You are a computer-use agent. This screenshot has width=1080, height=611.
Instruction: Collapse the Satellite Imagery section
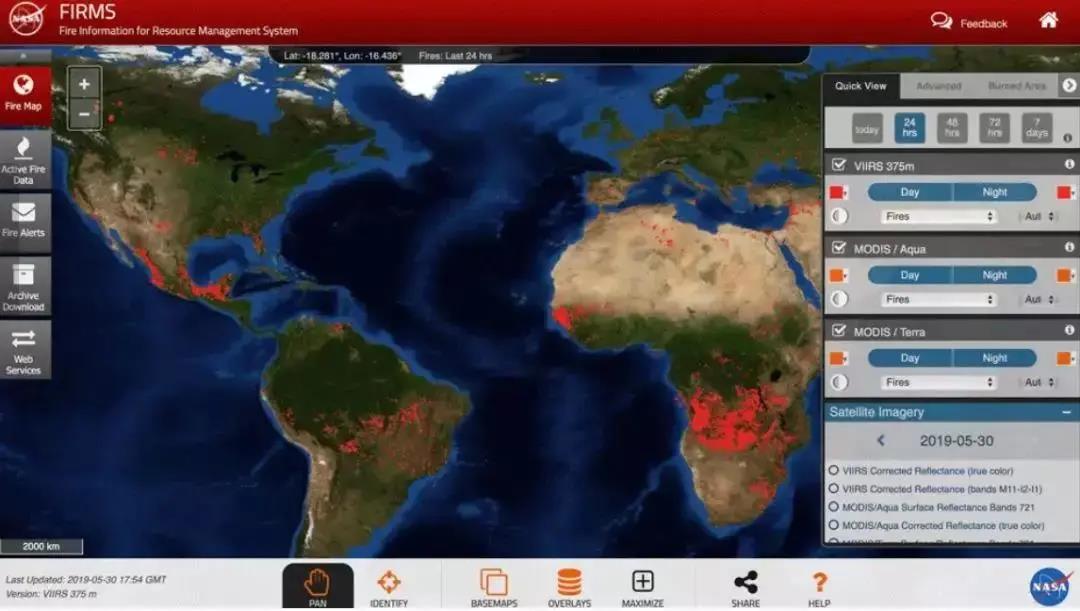click(1066, 412)
